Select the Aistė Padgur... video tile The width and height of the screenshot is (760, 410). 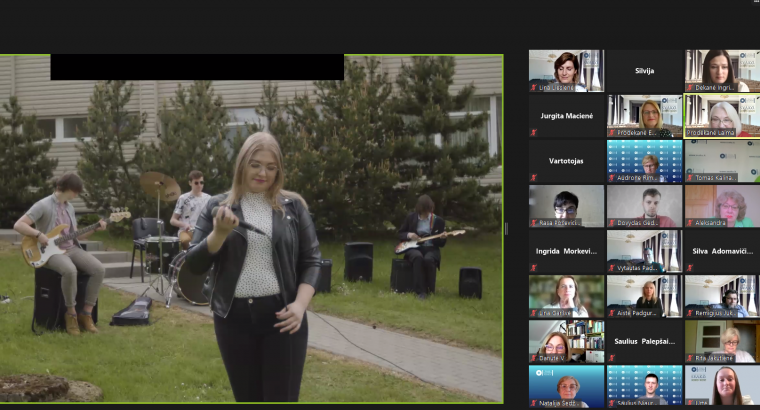click(644, 295)
